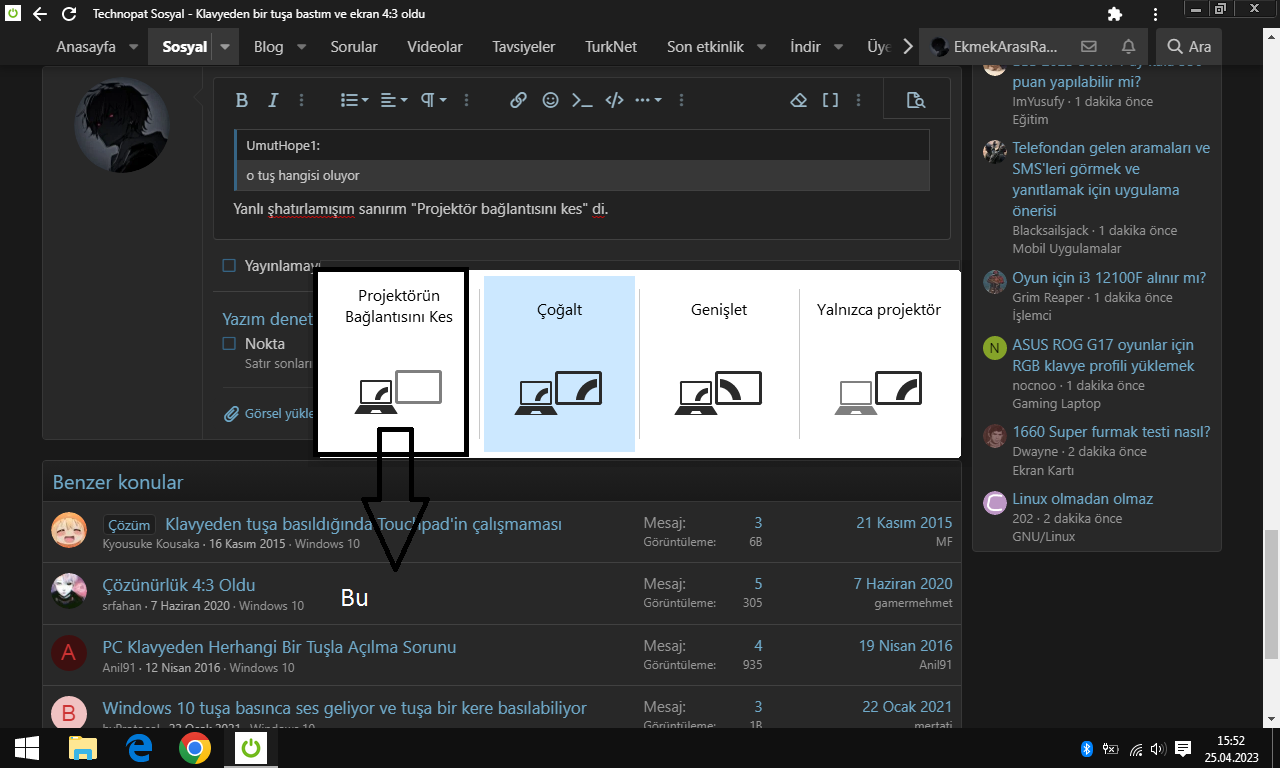Viewport: 1280px width, 768px height.
Task: Open the Kyousuke Kousaka user avatar
Action: (69, 530)
